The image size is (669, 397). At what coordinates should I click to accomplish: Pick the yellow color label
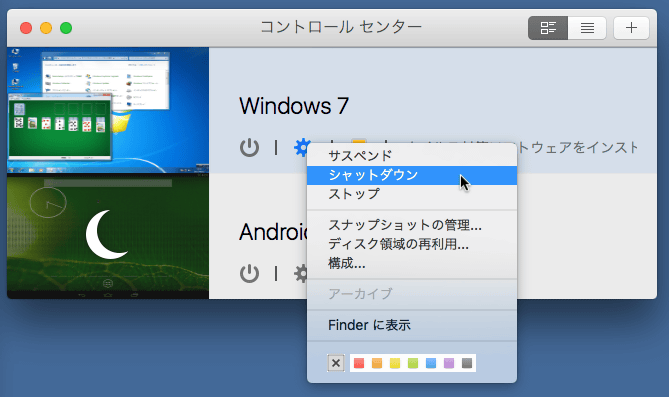pos(395,363)
